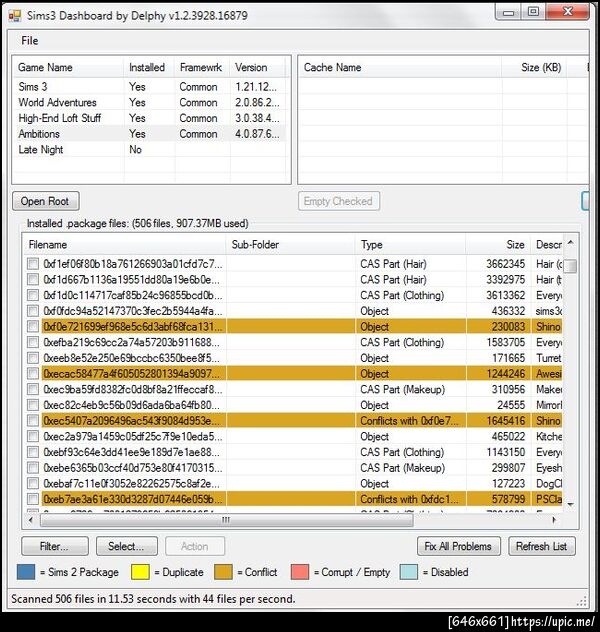Image resolution: width=600 pixels, height=632 pixels.
Task: Click the orange Conflict legend swatch
Action: click(223, 572)
